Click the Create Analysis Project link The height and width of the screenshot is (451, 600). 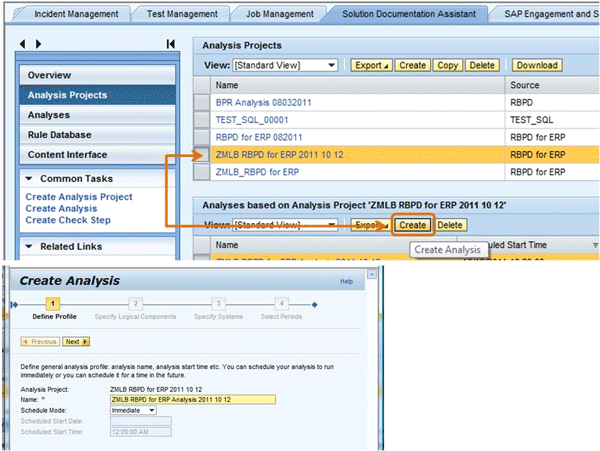[78, 197]
